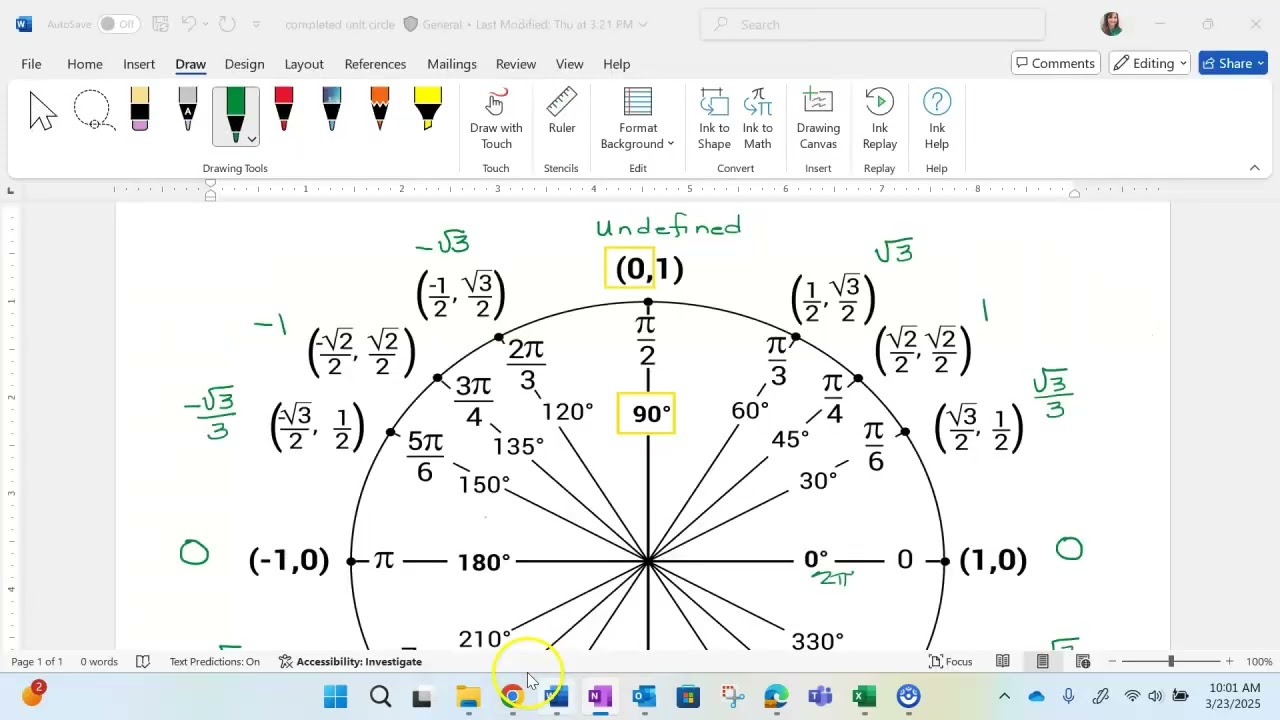Activate the Lasso Select tool
This screenshot has height=720, width=1280.
93,111
